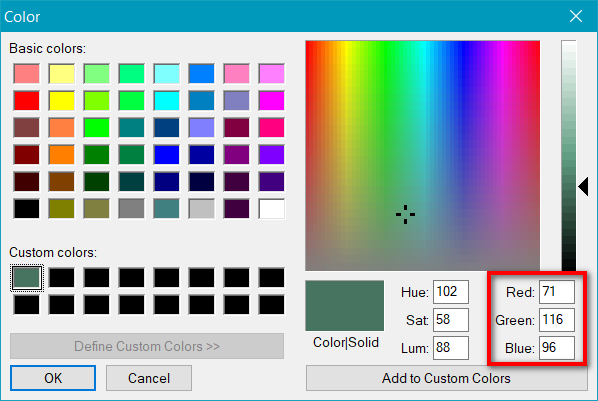Pick the yellow swatch in second row

tap(61, 101)
